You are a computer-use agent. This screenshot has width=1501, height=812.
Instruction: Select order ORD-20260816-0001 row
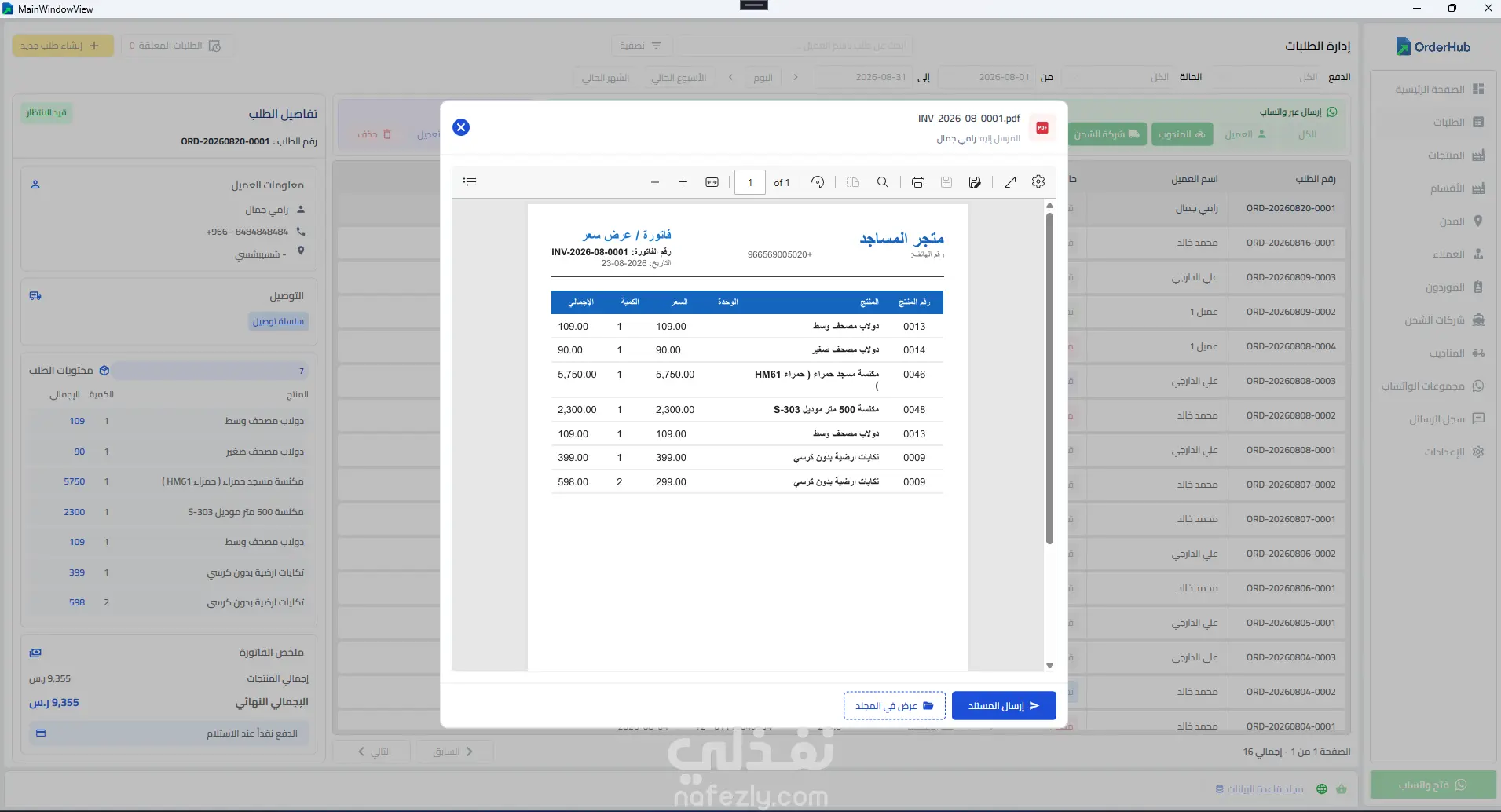point(1209,243)
